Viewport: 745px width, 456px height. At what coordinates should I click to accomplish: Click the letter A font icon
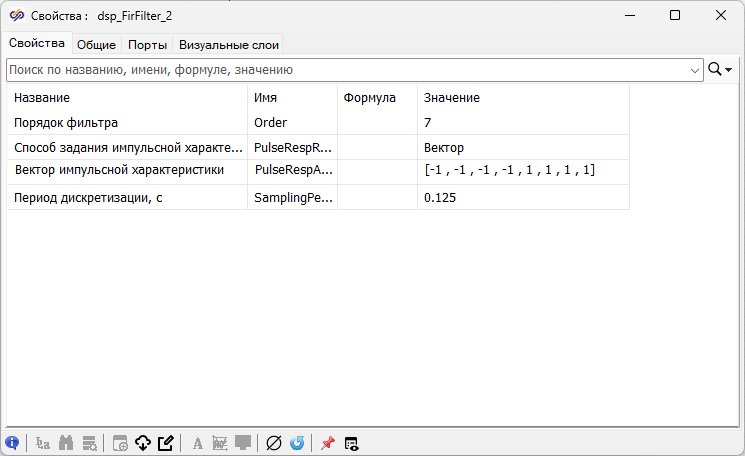pyautogui.click(x=198, y=443)
